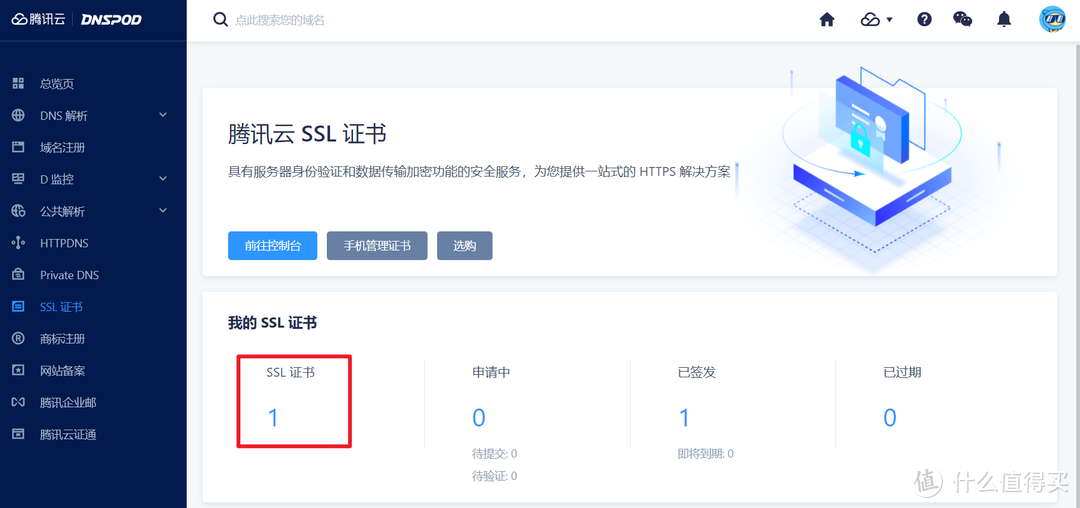Click the 商标注册 registered-mark icon
1080x508 pixels.
(x=19, y=338)
